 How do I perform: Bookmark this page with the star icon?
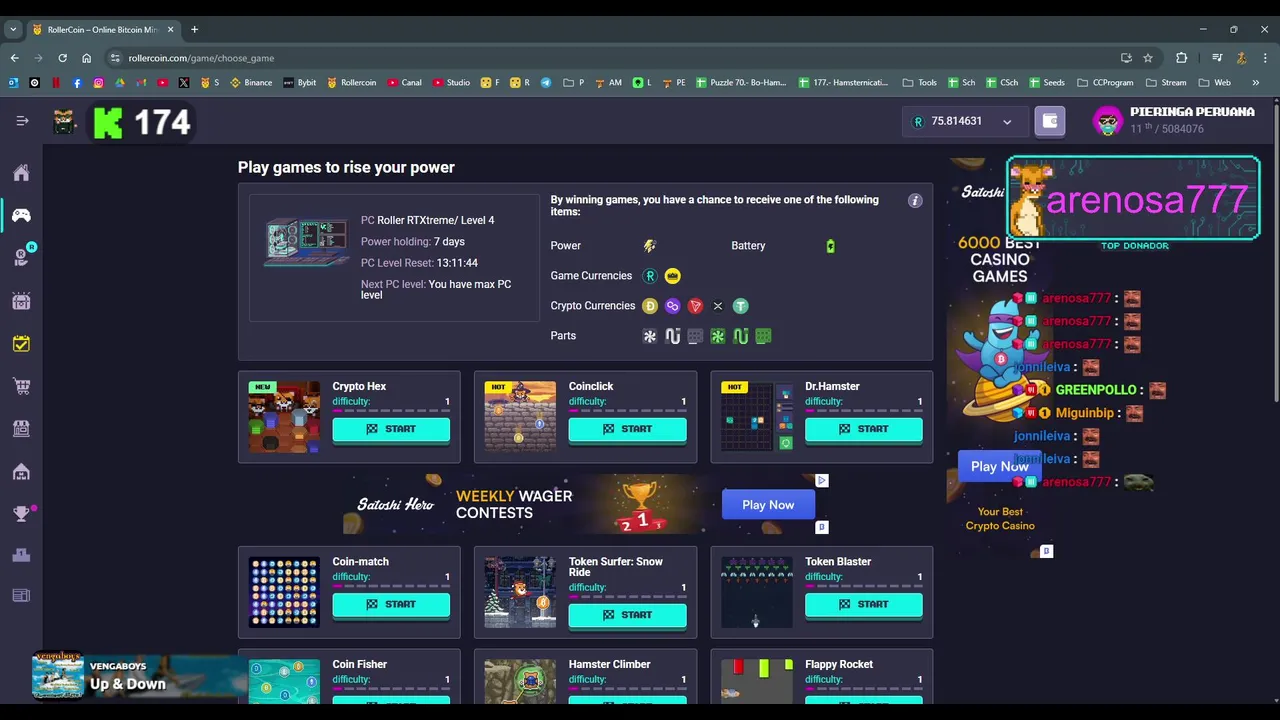(x=1148, y=58)
